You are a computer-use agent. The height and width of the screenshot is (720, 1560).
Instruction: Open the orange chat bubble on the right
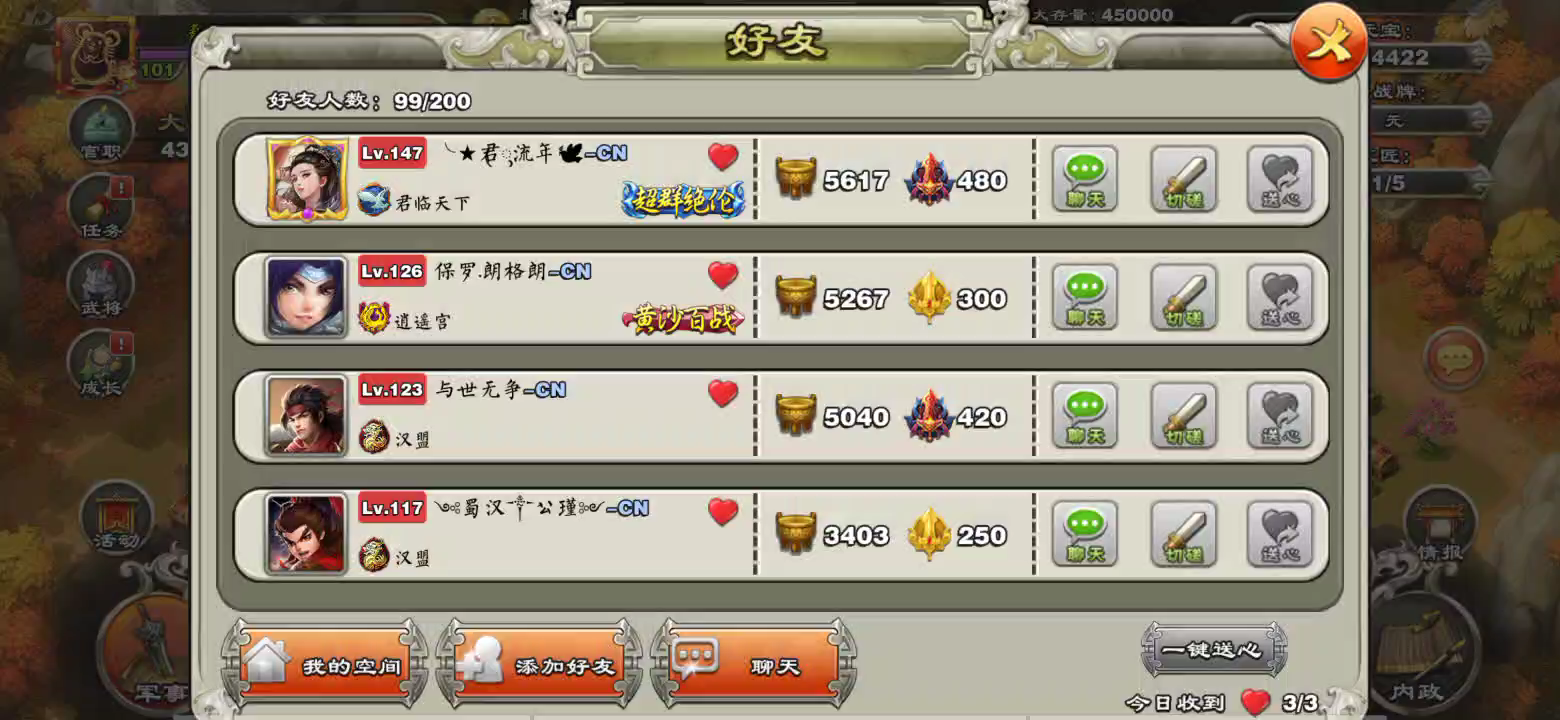(1455, 357)
